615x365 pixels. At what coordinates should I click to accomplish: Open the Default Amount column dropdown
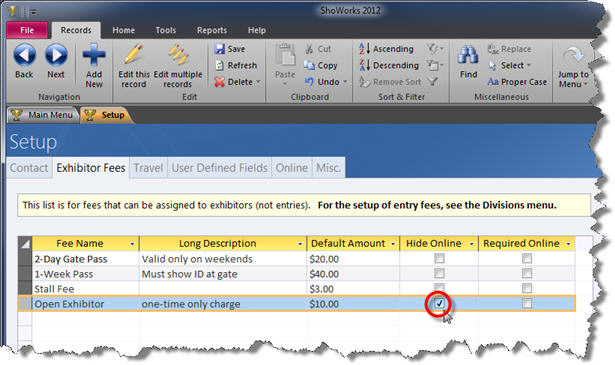[x=393, y=244]
